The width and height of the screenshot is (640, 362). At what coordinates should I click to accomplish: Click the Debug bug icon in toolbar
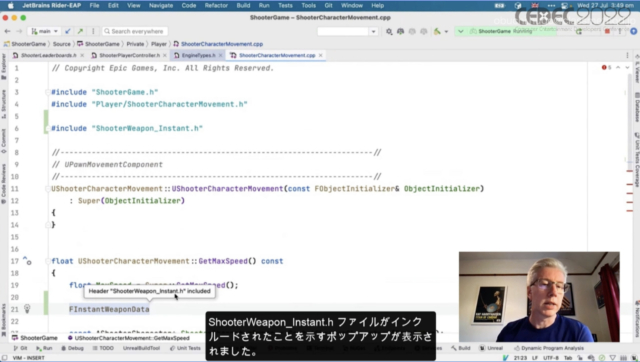coord(400,31)
